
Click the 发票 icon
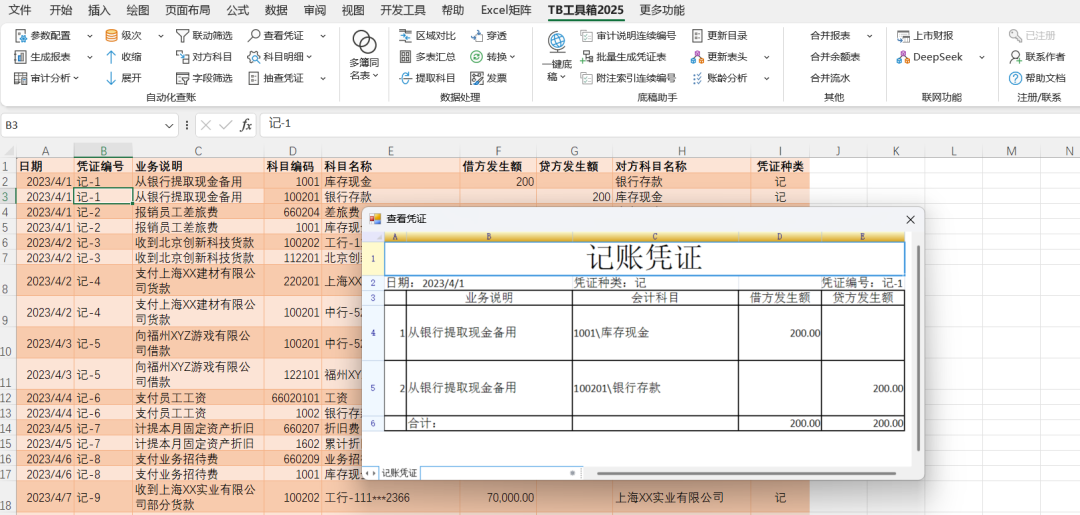tap(477, 78)
